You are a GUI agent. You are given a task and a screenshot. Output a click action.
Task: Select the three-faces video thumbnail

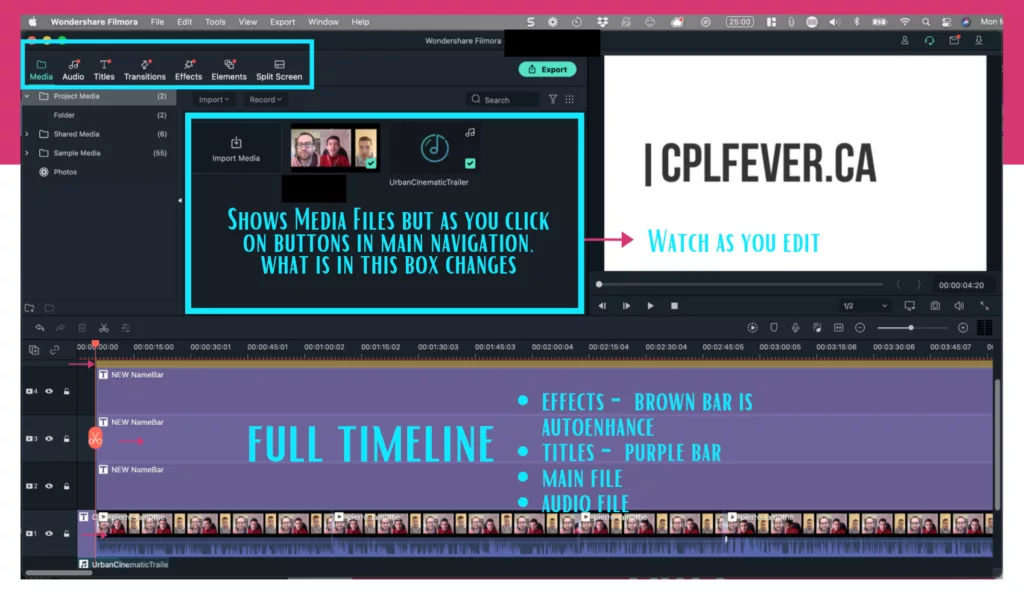pos(334,148)
